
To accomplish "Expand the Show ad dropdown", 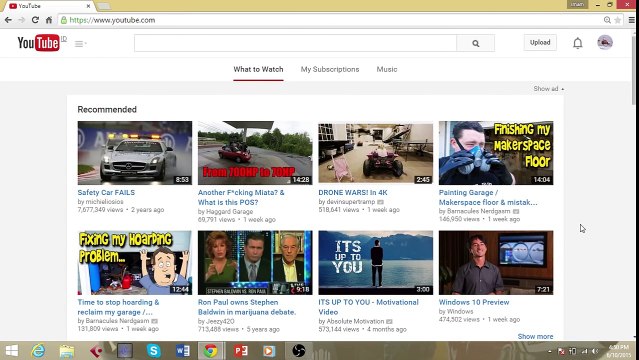I will (x=549, y=88).
